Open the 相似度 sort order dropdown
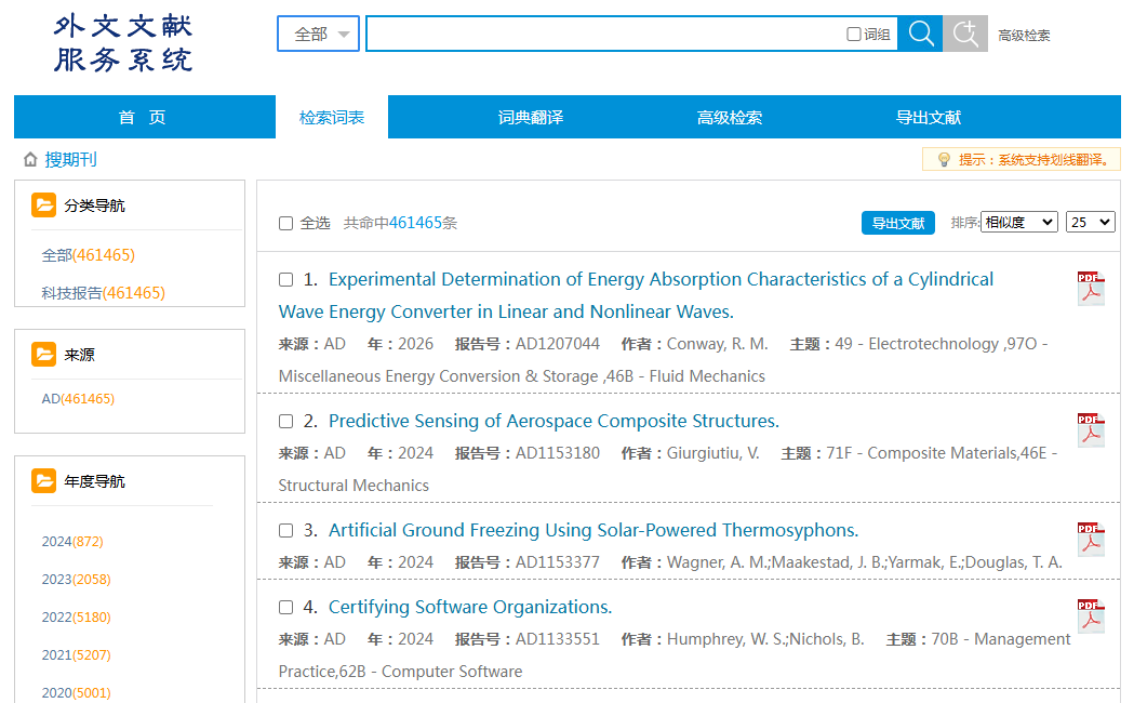This screenshot has width=1134, height=703. (1019, 222)
